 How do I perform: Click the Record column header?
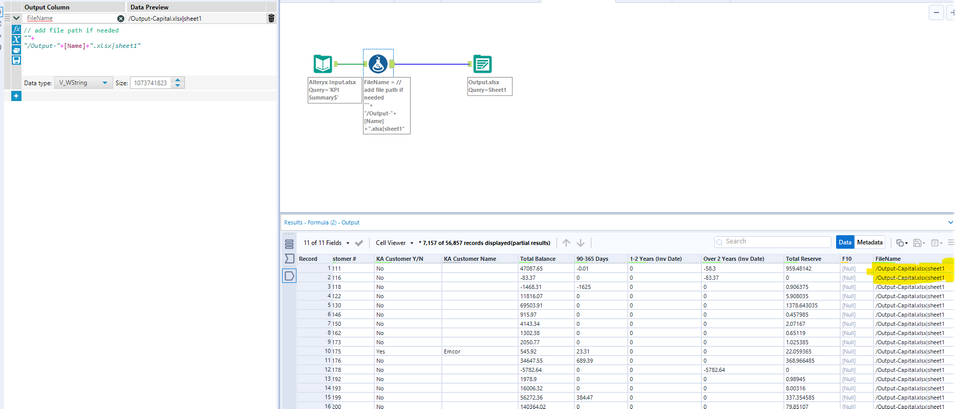point(314,259)
